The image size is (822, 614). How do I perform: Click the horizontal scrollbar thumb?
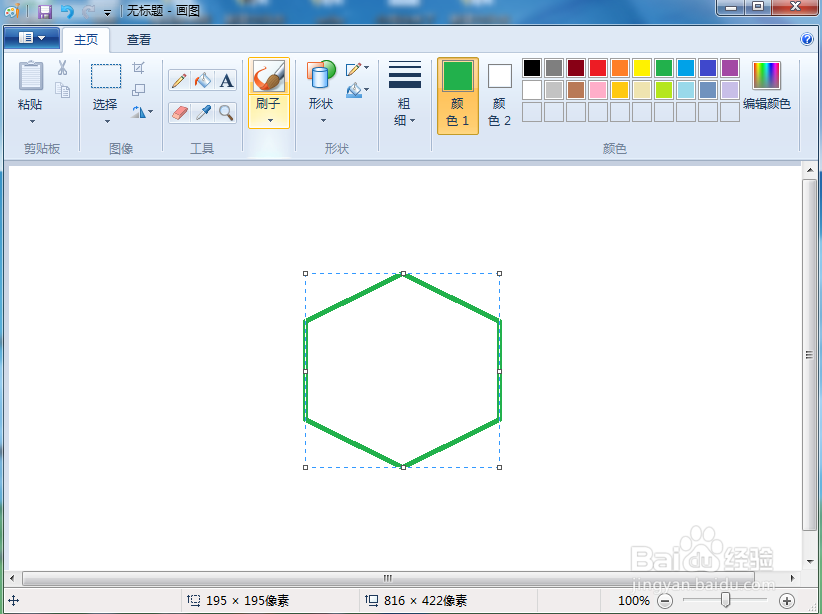pos(388,578)
